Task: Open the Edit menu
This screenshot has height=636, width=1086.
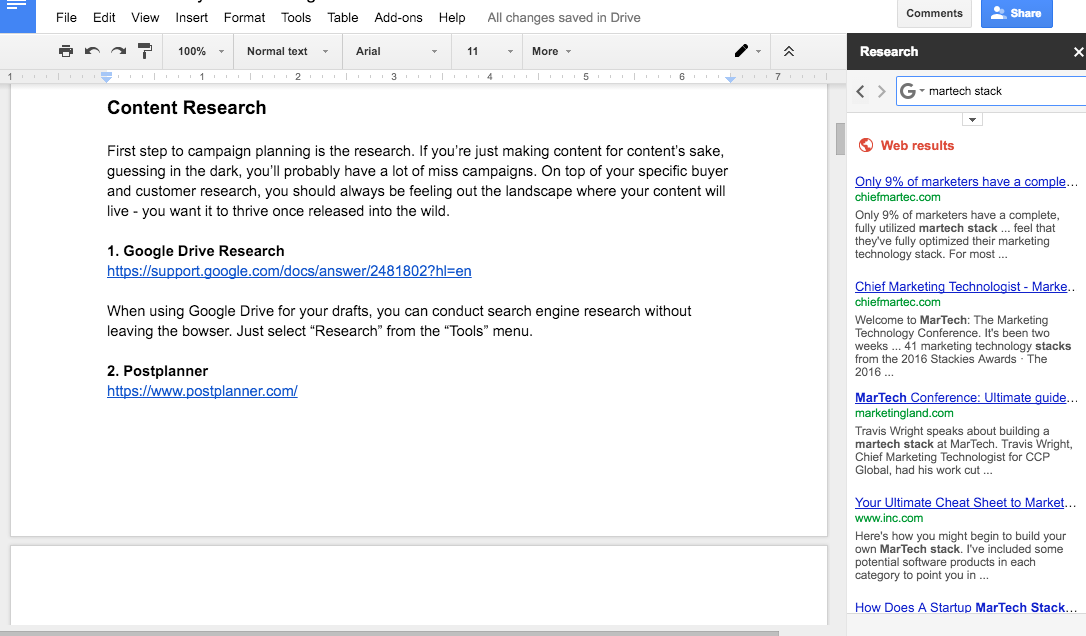Action: [104, 17]
